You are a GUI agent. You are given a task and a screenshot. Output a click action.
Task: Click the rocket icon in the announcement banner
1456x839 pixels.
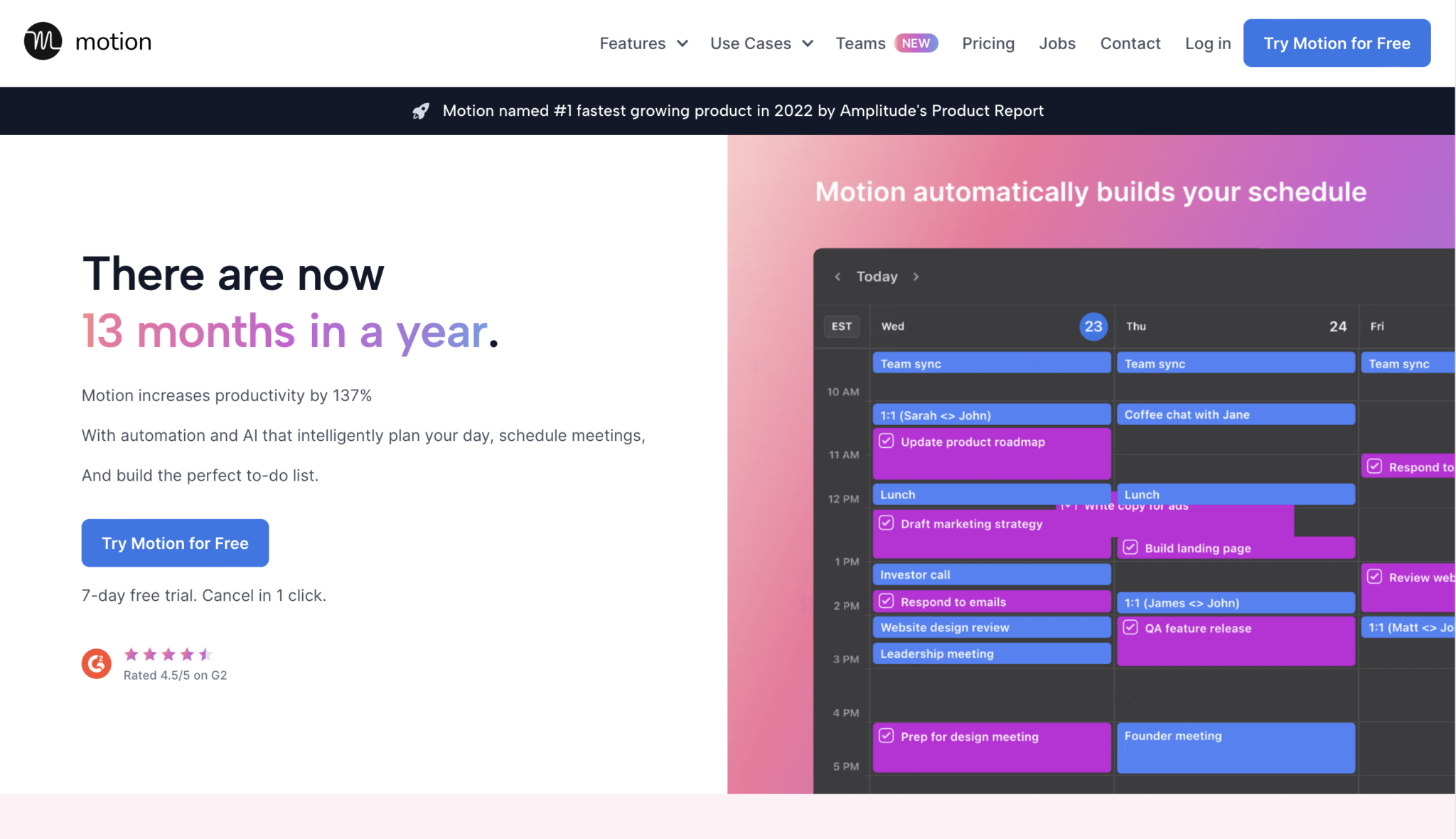[421, 111]
